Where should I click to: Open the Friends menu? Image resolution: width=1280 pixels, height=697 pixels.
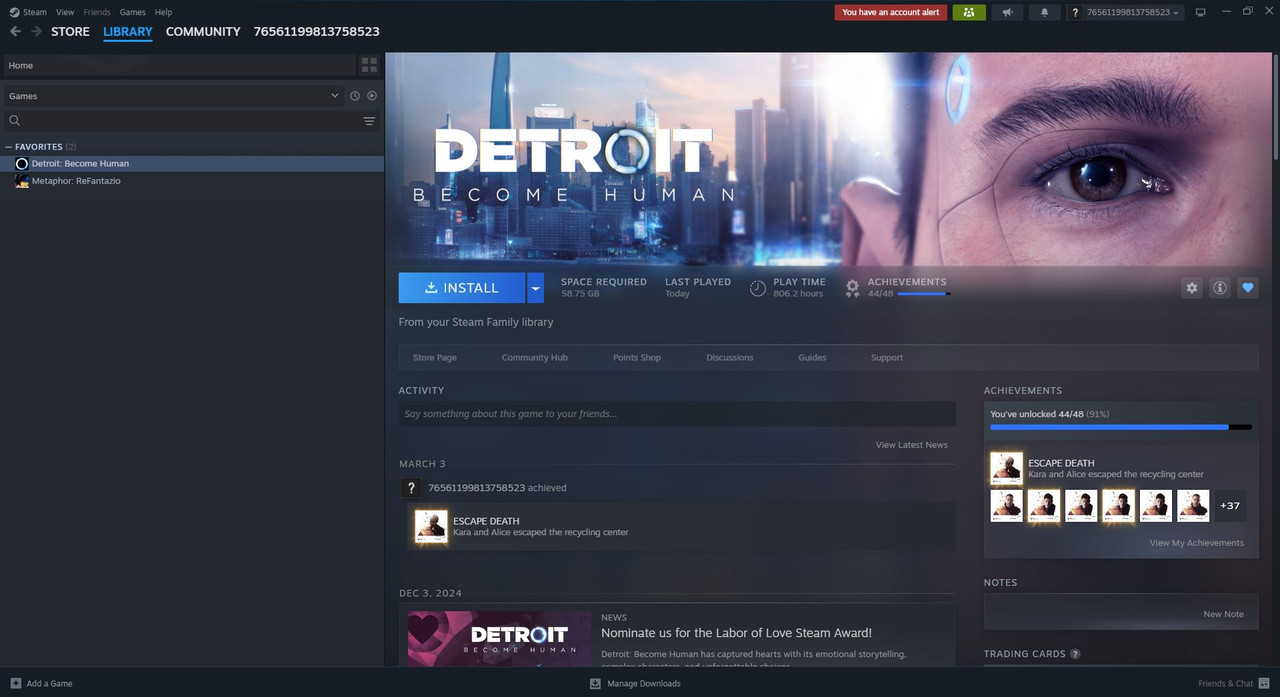pos(97,12)
